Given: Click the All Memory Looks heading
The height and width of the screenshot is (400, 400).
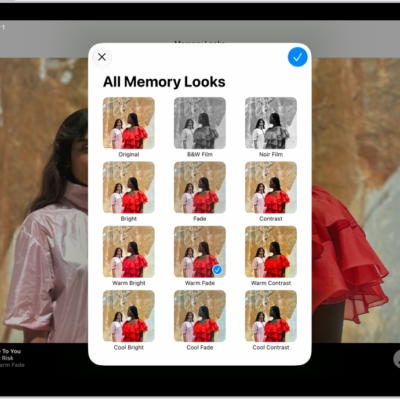Looking at the screenshot, I should pos(164,82).
